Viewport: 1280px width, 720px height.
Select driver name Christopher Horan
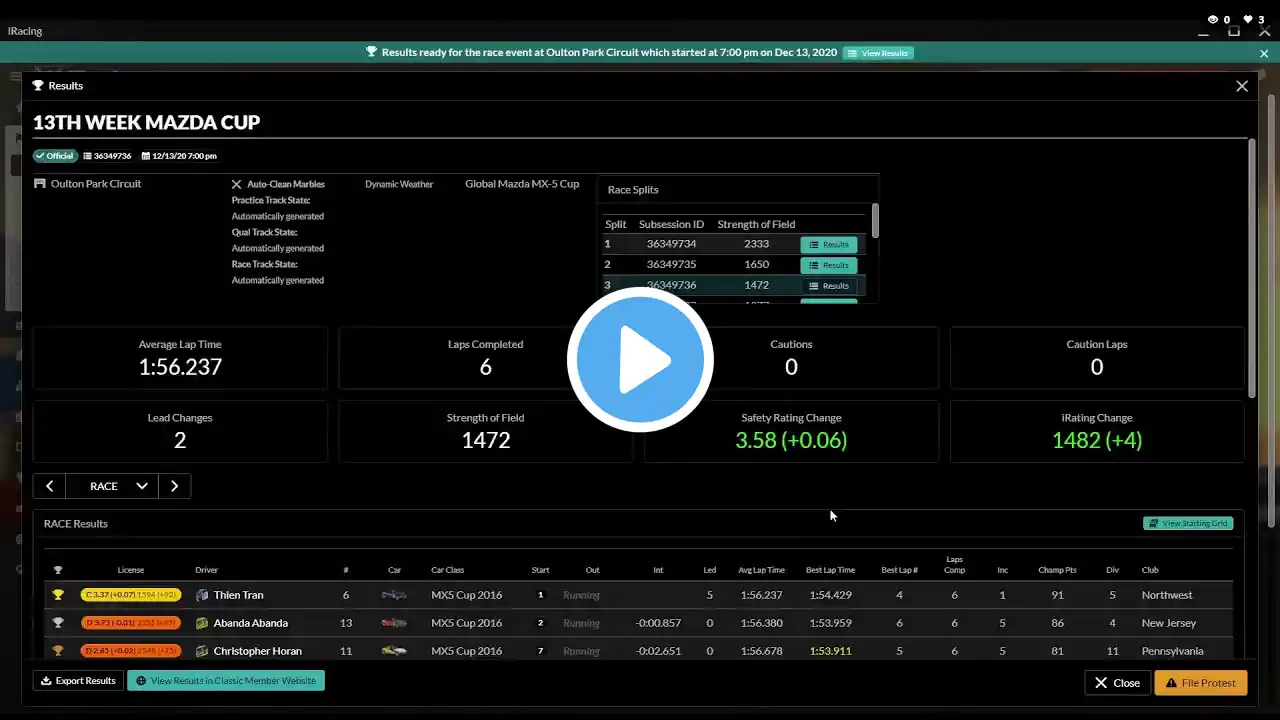257,651
